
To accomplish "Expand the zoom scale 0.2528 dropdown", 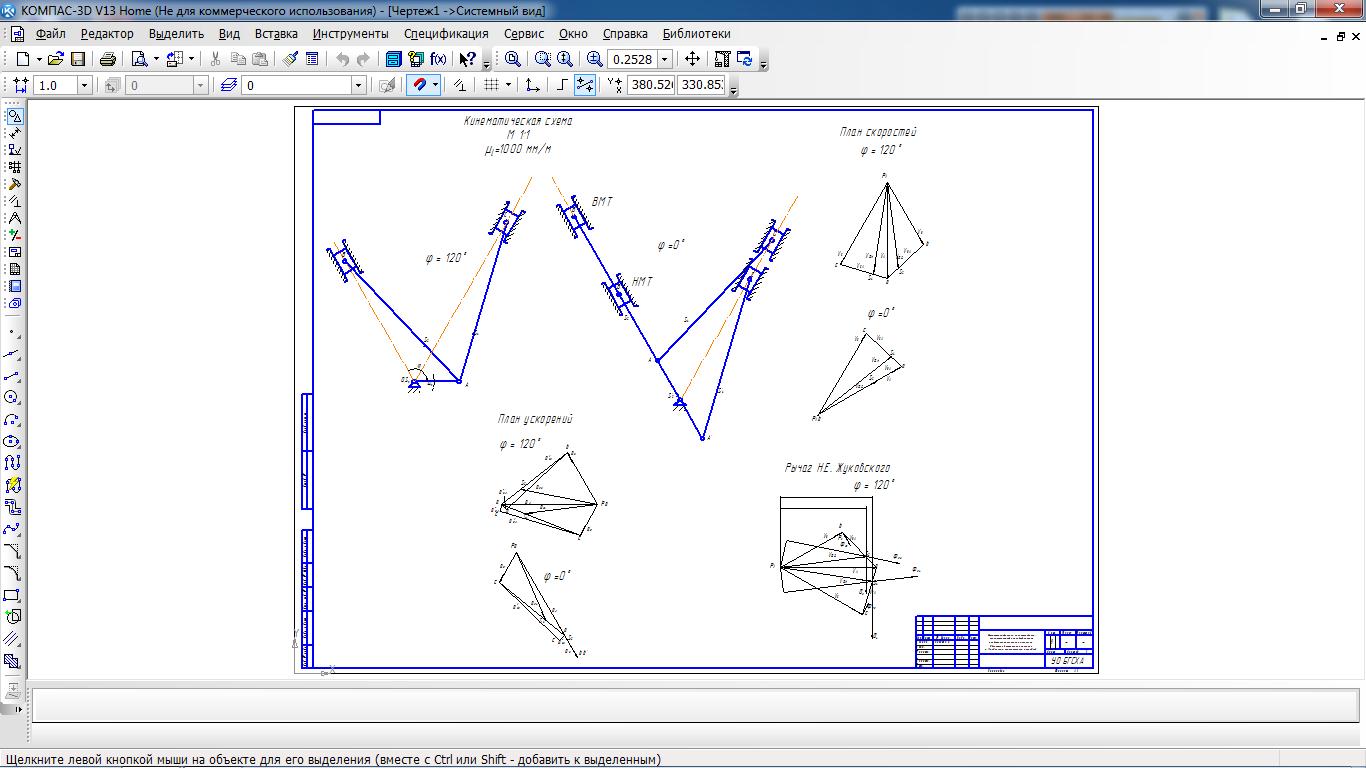I will point(664,59).
